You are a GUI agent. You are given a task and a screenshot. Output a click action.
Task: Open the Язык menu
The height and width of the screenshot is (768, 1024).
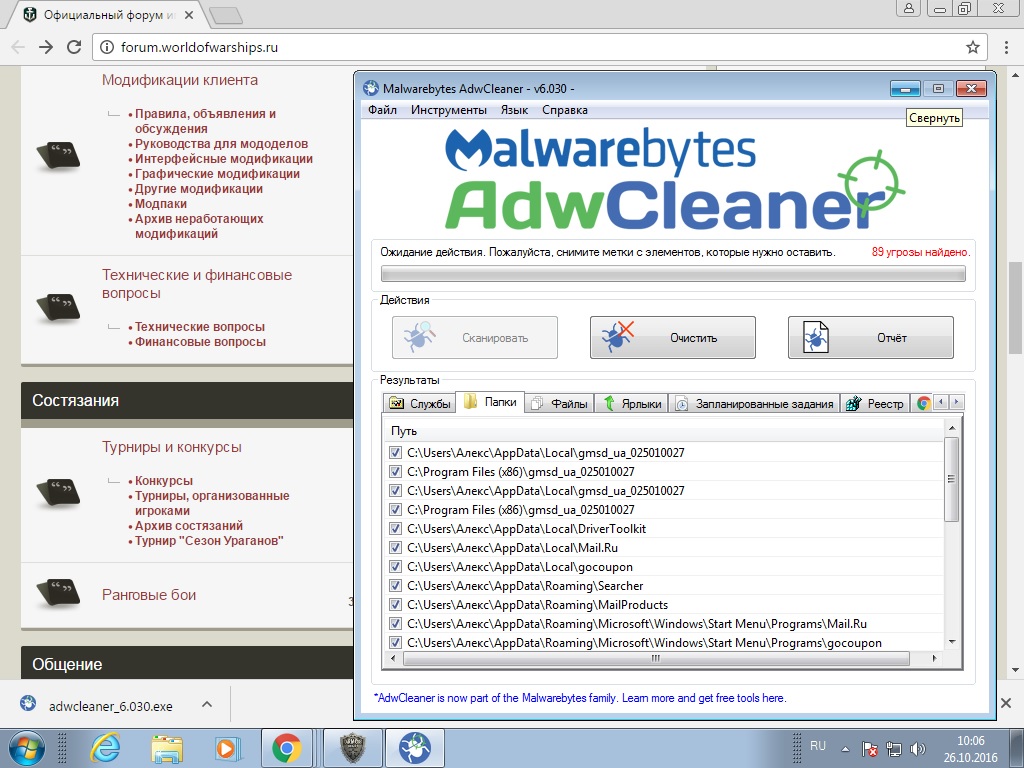pyautogui.click(x=514, y=110)
